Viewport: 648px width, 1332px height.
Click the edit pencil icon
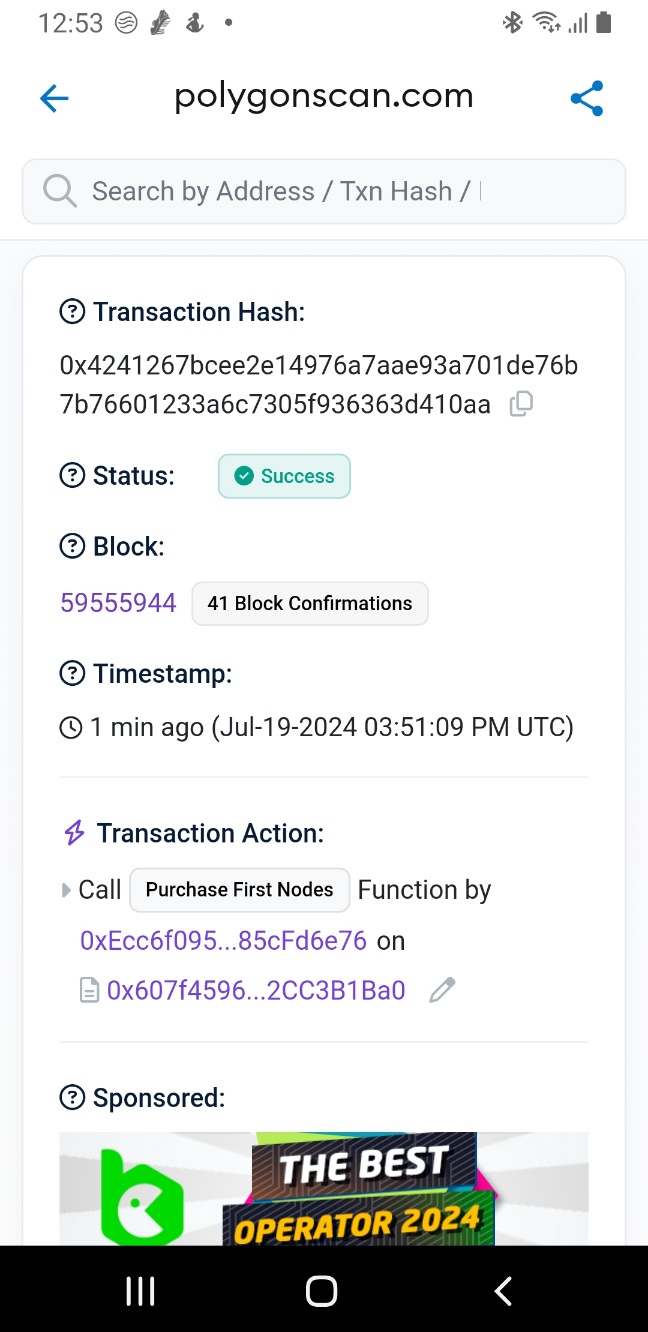point(442,990)
